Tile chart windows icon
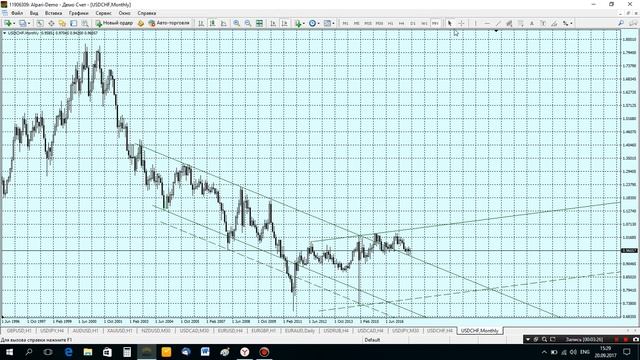Image resolution: width=640 pixels, height=360 pixels. pos(259,23)
